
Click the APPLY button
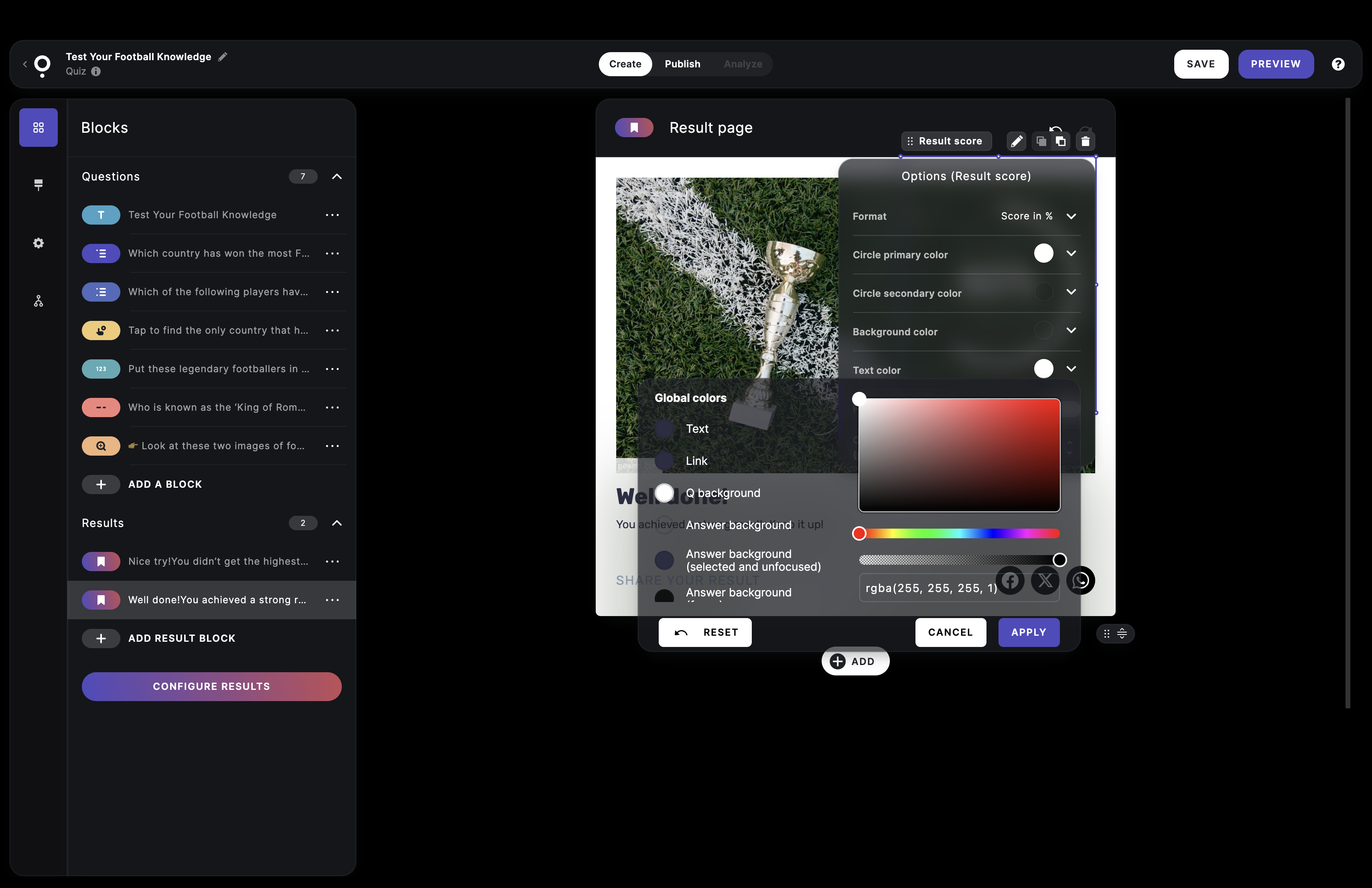pos(1029,632)
